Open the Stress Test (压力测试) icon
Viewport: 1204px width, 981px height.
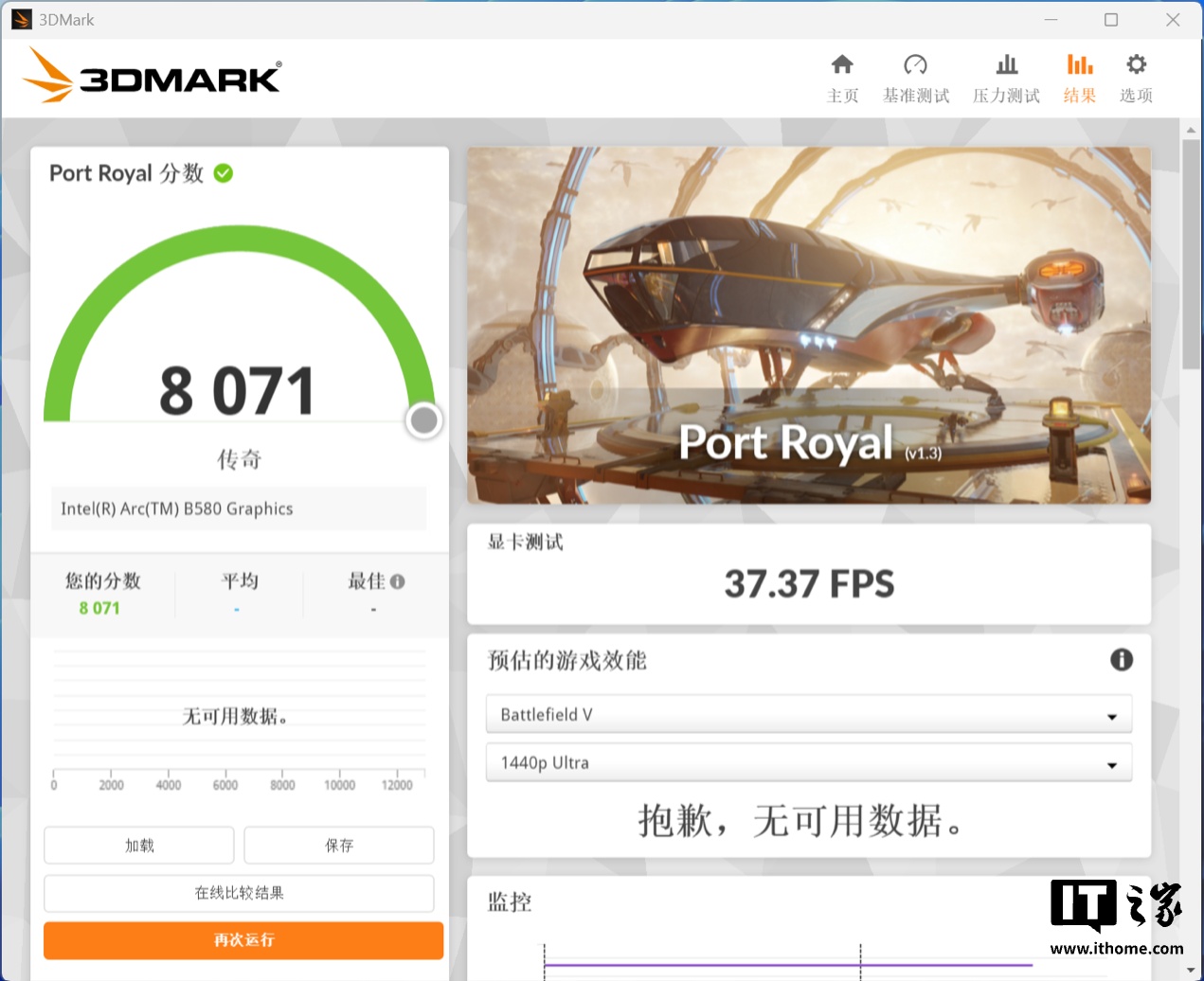tap(1006, 64)
